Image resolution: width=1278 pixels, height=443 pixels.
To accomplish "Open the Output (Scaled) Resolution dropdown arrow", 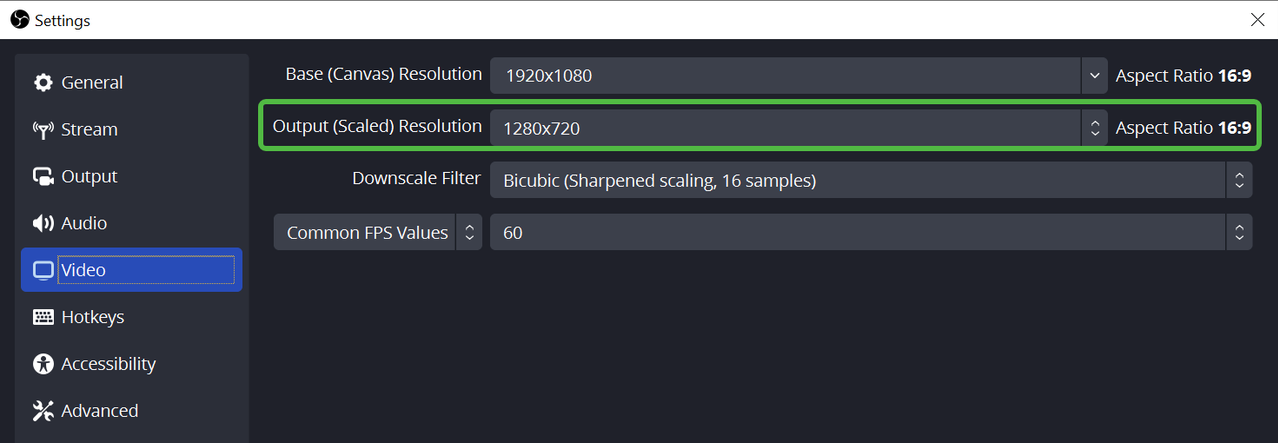I will coord(1094,128).
